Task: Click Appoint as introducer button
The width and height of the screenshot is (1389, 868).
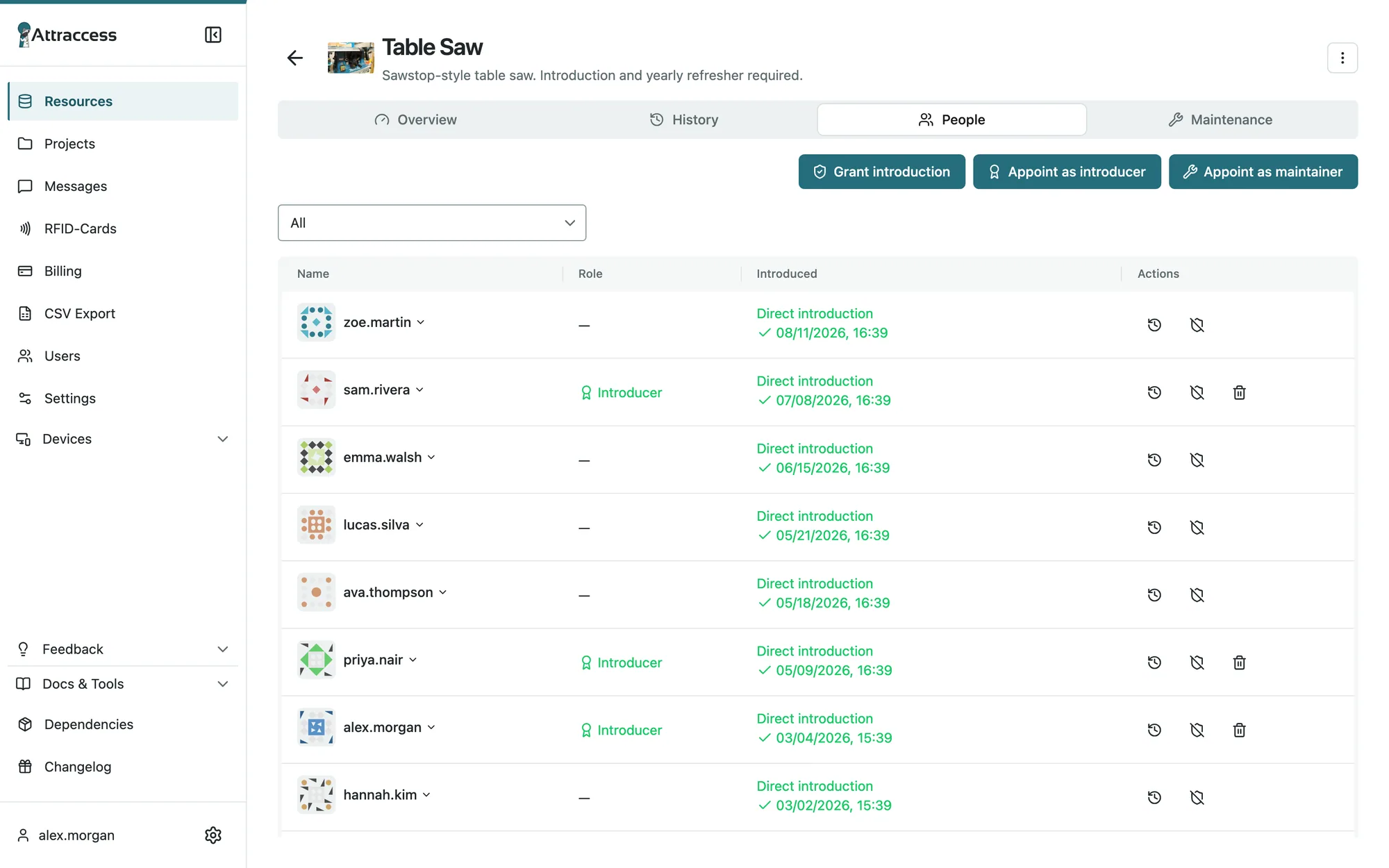Action: tap(1067, 172)
